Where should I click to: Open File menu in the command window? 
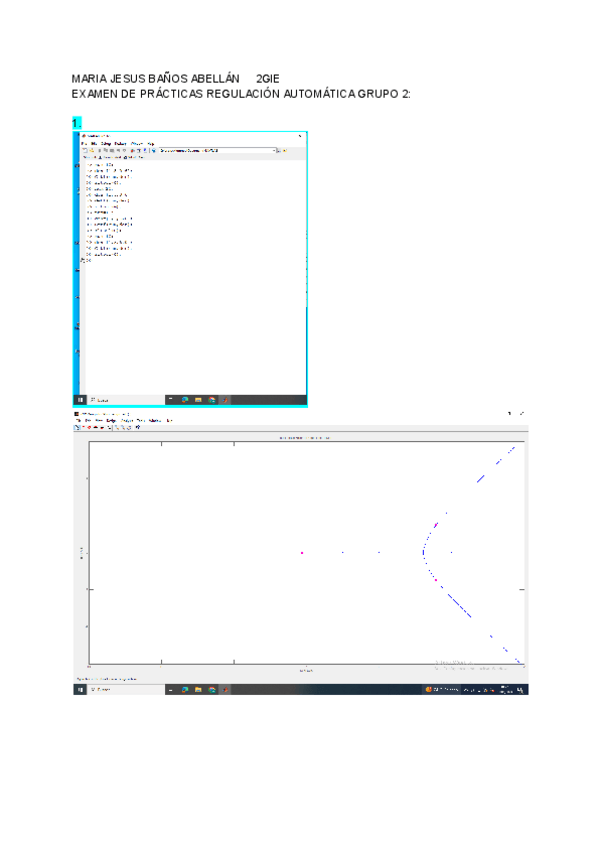(85, 143)
